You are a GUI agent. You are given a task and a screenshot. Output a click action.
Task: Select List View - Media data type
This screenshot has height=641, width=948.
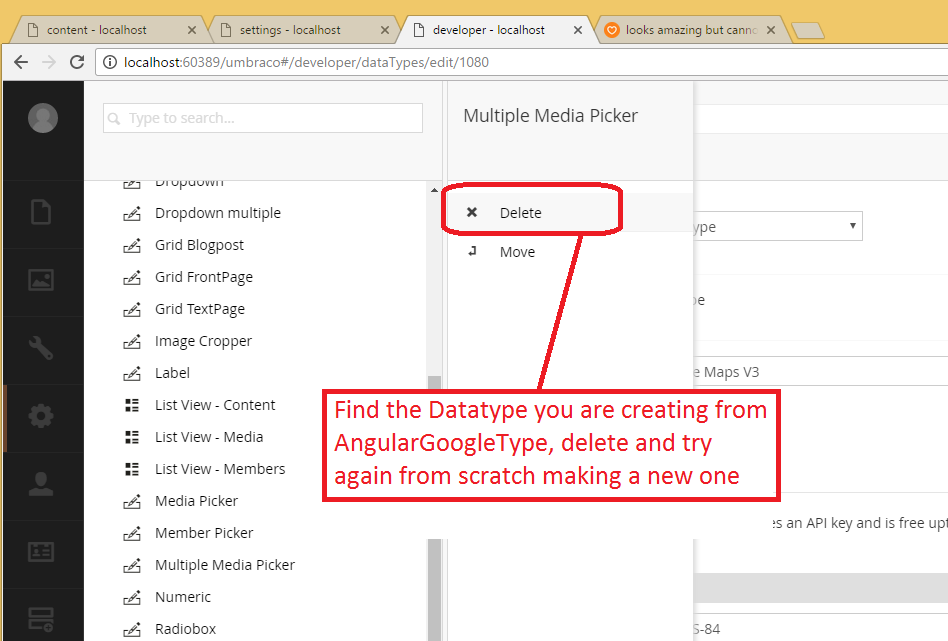coord(209,437)
